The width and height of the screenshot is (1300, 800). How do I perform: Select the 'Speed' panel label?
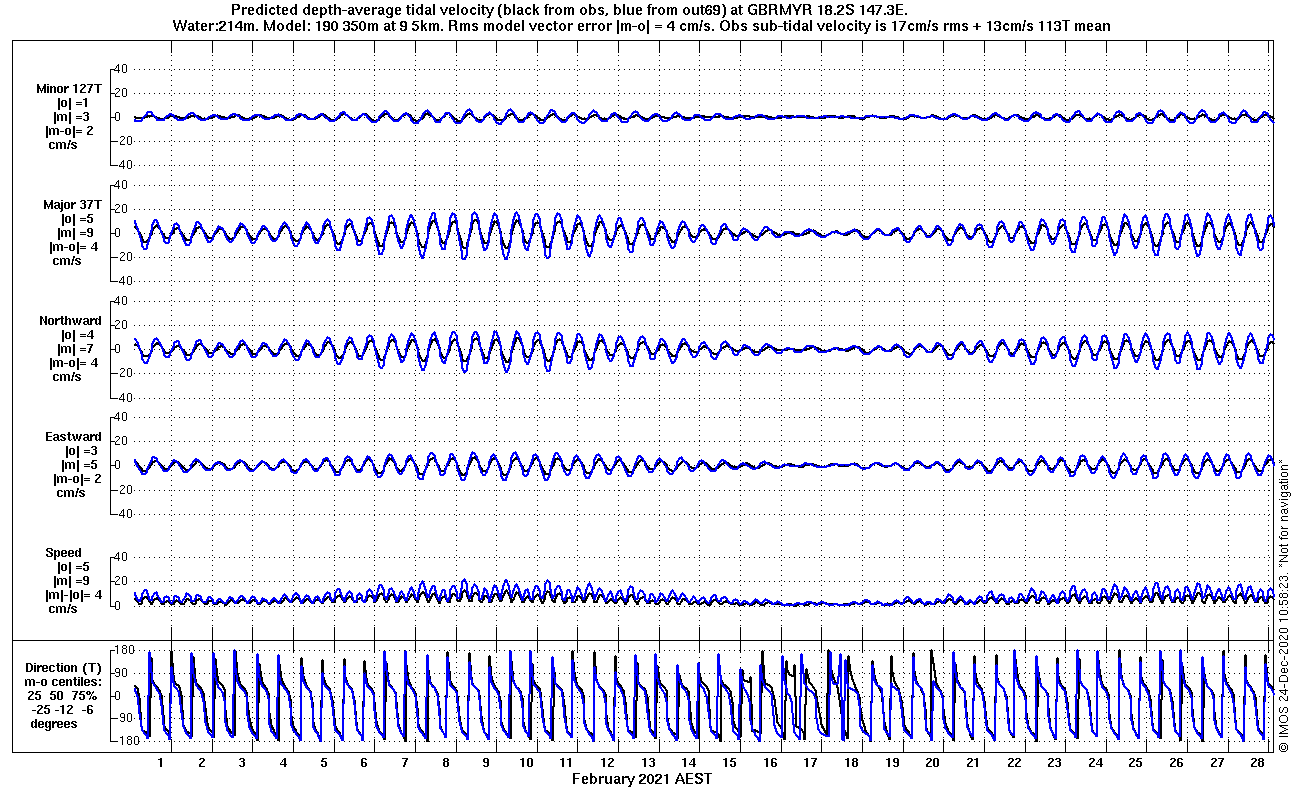click(x=63, y=553)
